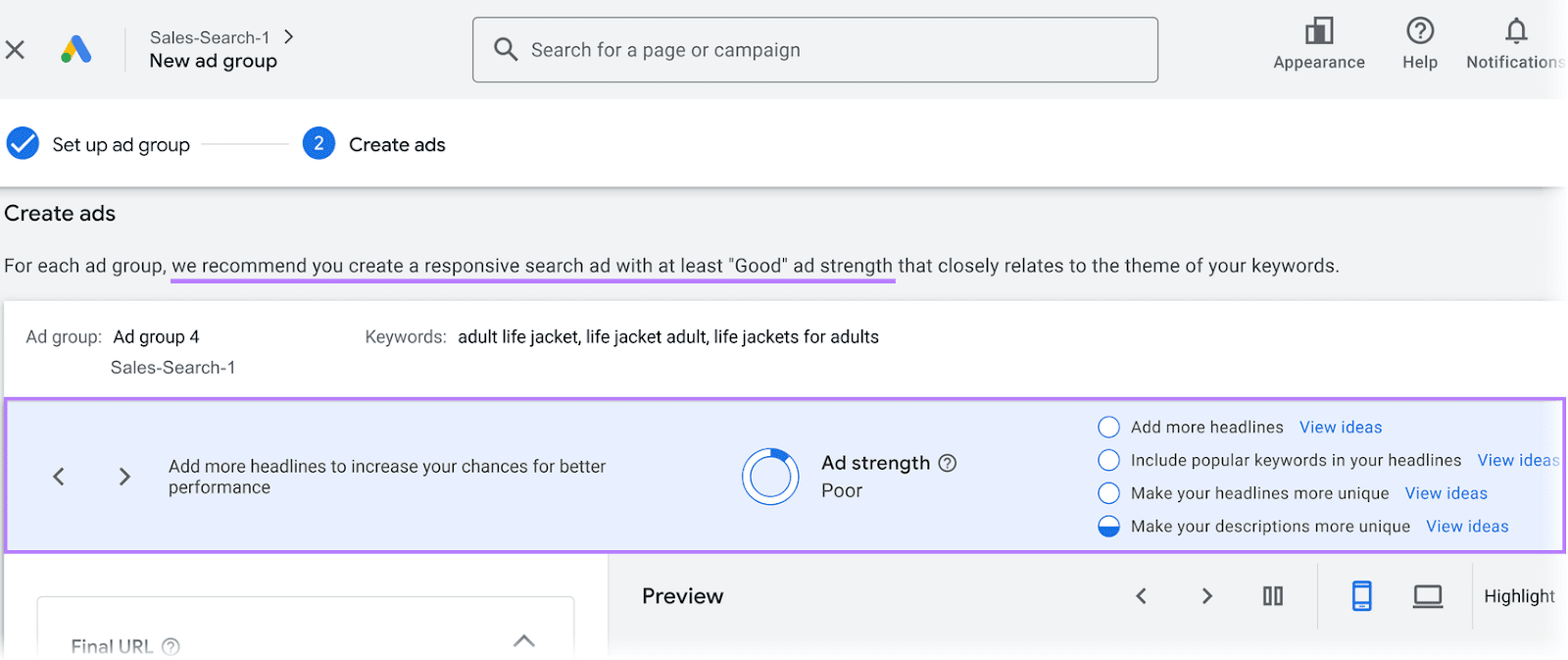
Task: Show next ad strength suggestion
Action: click(124, 477)
